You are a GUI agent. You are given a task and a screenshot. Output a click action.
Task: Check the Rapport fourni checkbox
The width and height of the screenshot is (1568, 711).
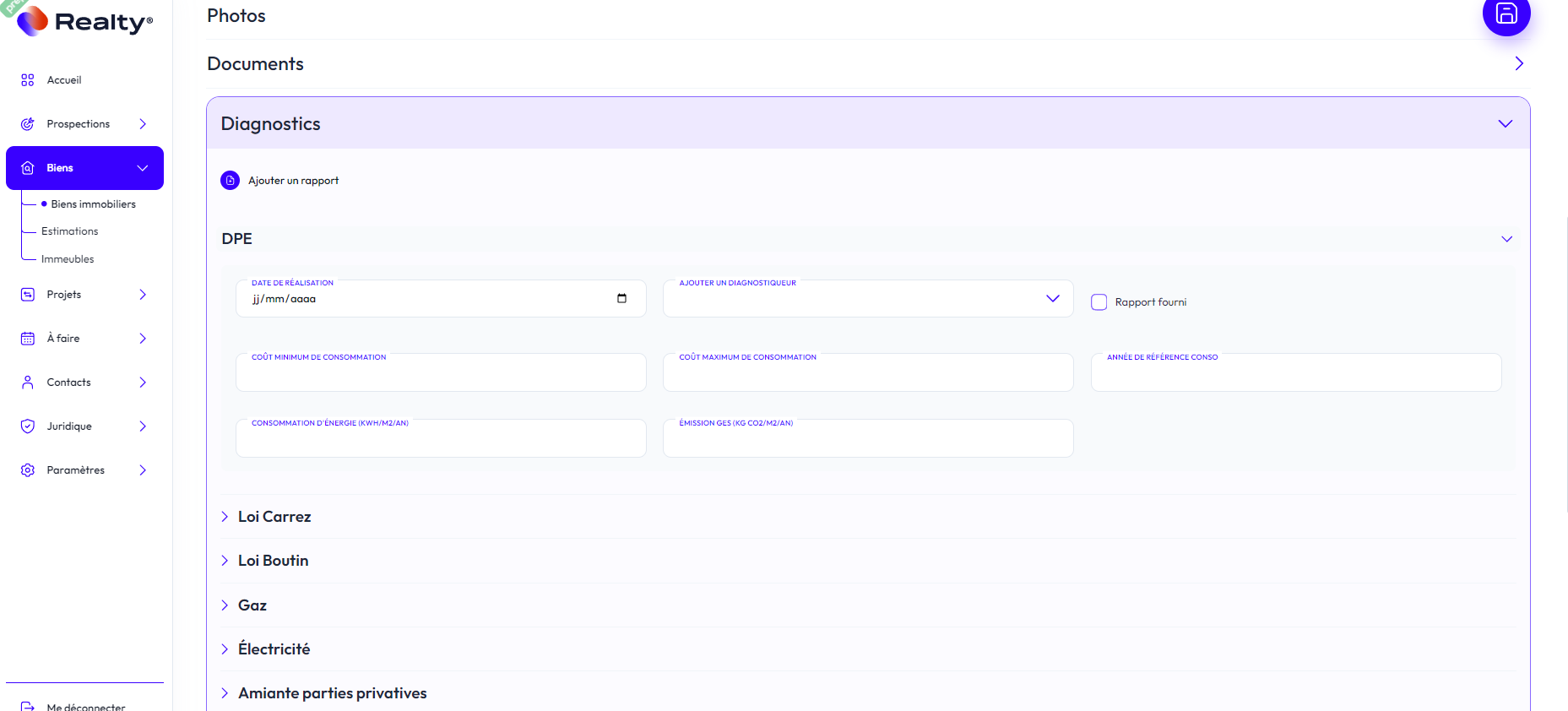pos(1099,302)
